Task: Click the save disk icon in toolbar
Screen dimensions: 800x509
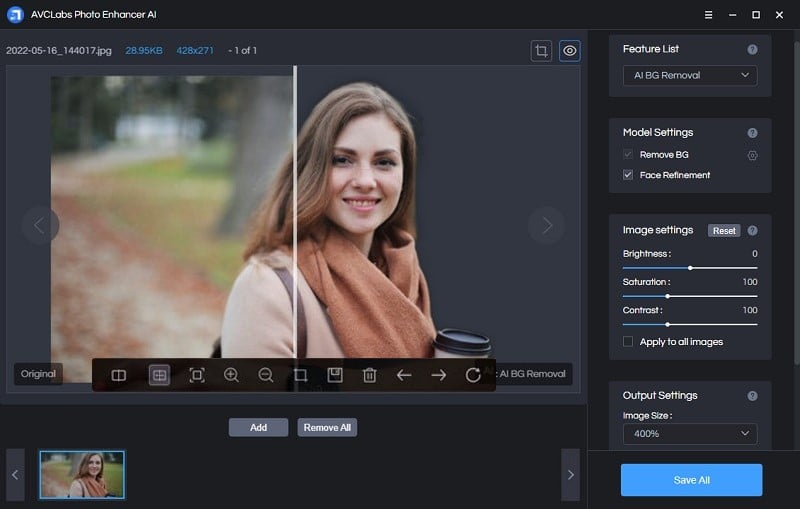Action: (335, 375)
